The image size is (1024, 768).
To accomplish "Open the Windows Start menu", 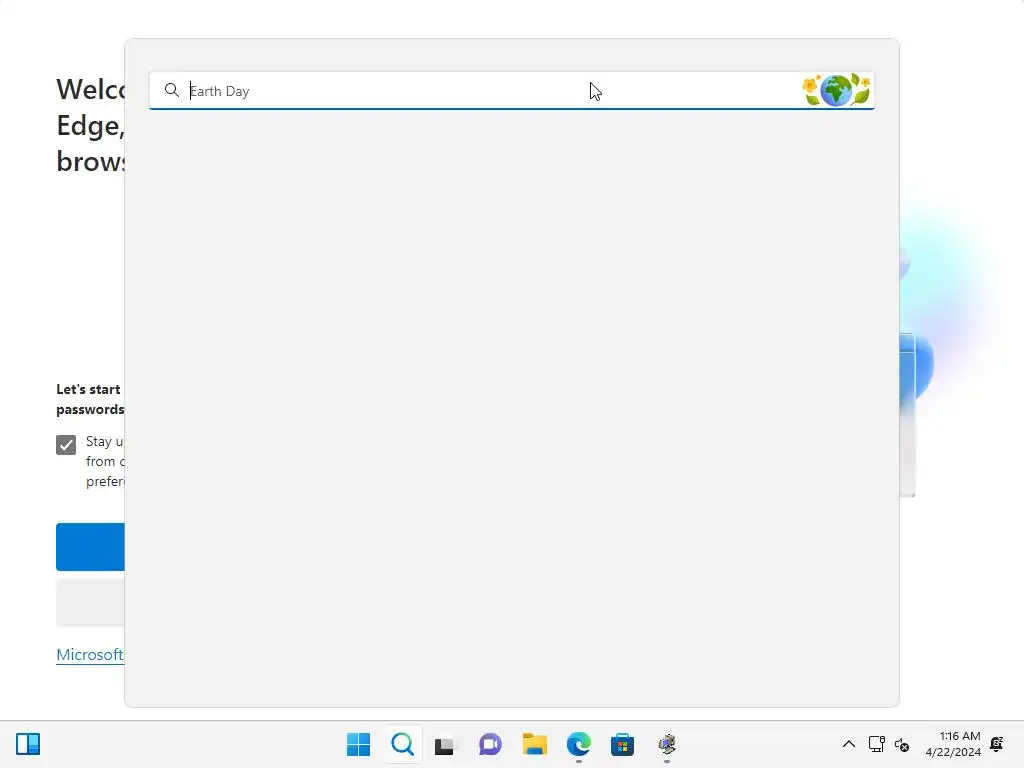I will coord(359,744).
